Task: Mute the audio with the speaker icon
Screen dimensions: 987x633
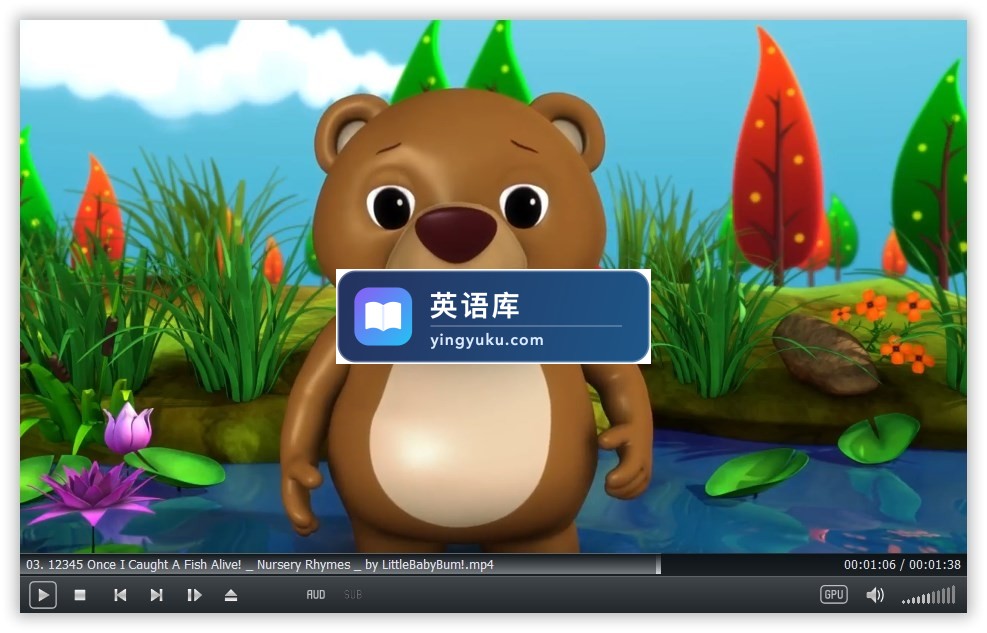Action: coord(875,595)
